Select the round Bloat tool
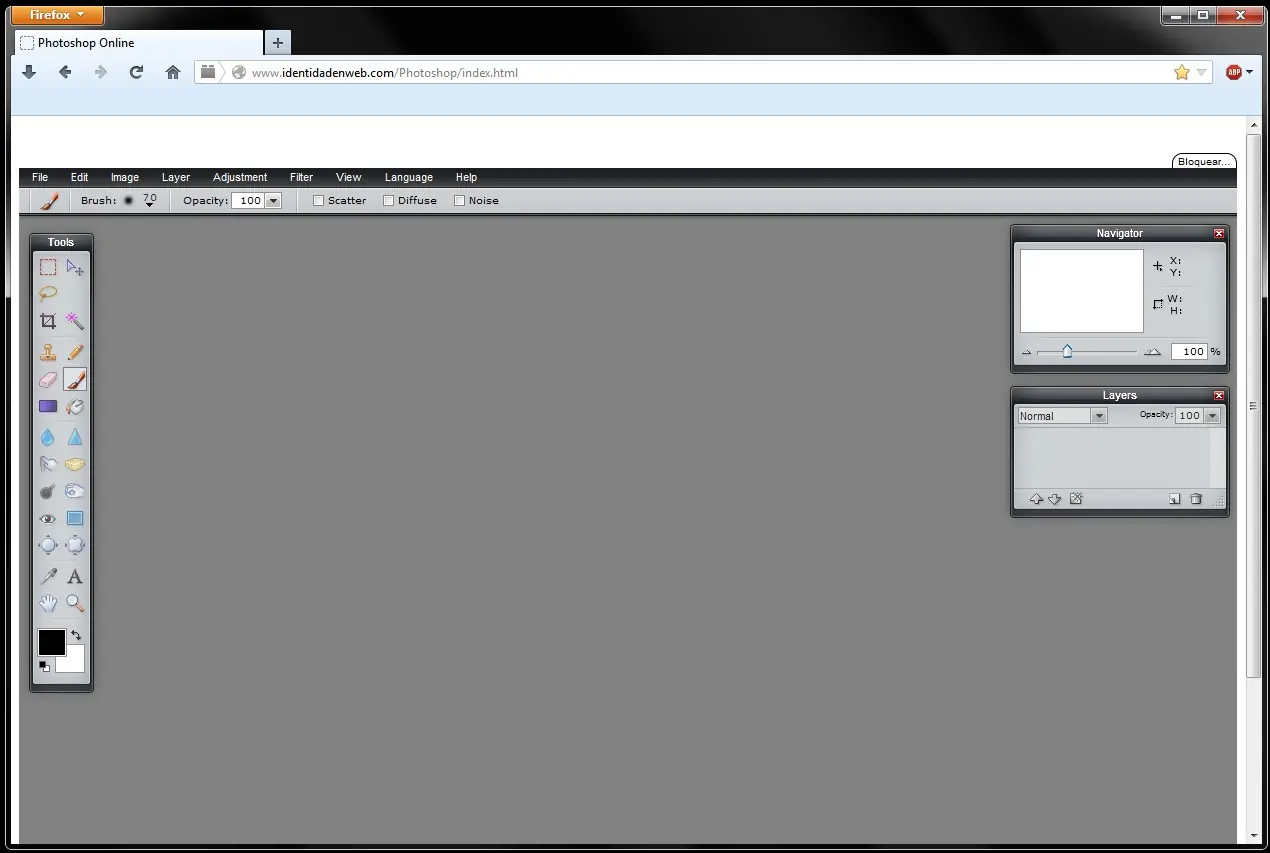This screenshot has height=853, width=1270. point(47,545)
